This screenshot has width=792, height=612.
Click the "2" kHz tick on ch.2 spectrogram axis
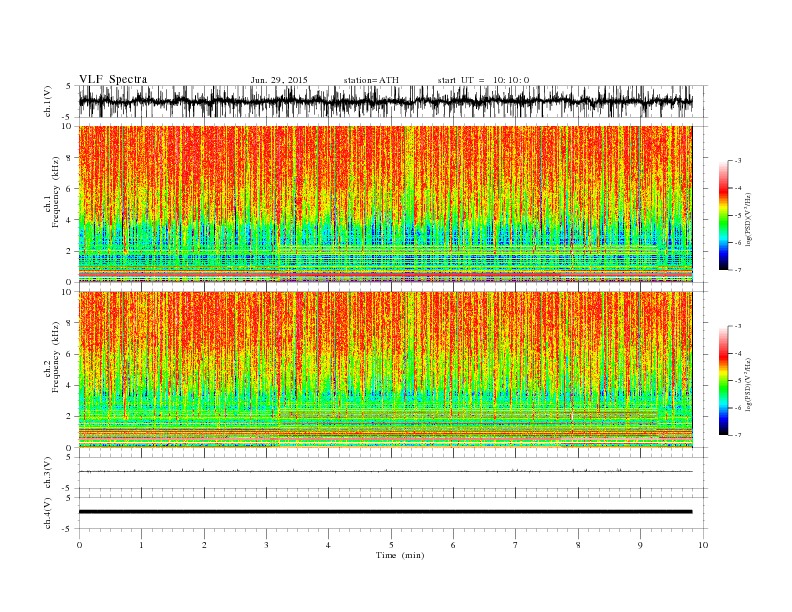point(70,416)
